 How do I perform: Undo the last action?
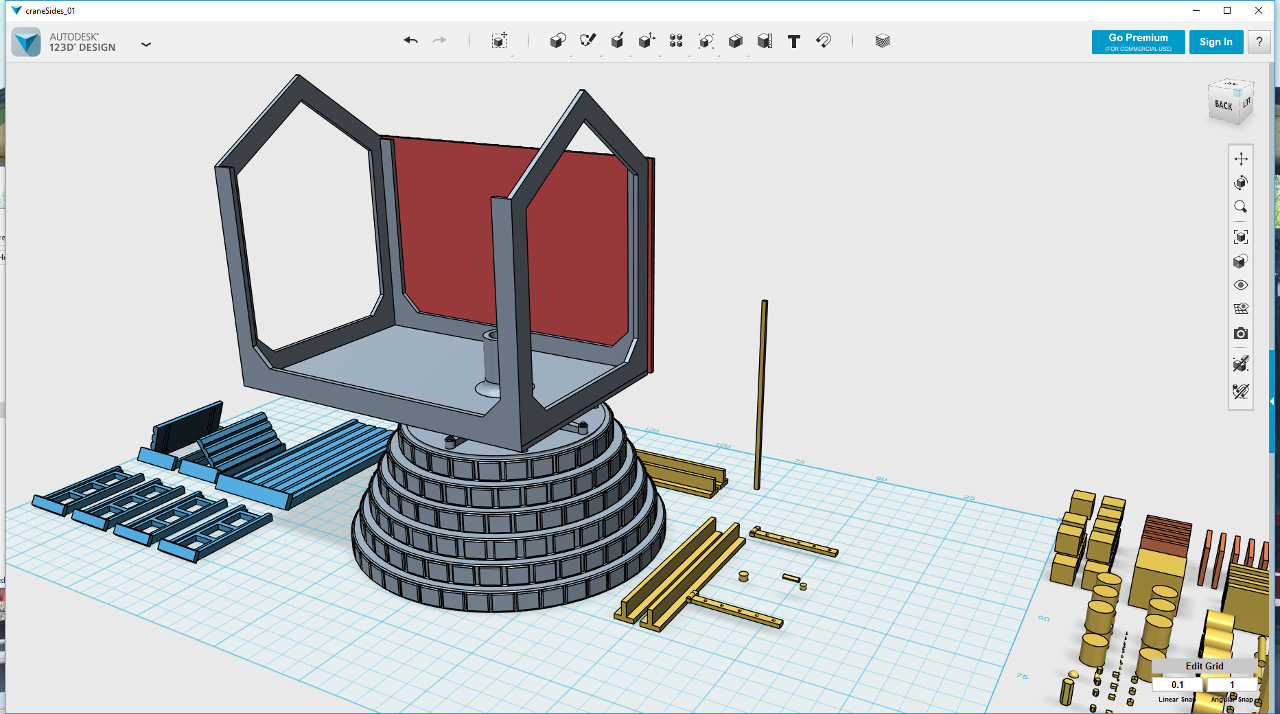click(411, 41)
